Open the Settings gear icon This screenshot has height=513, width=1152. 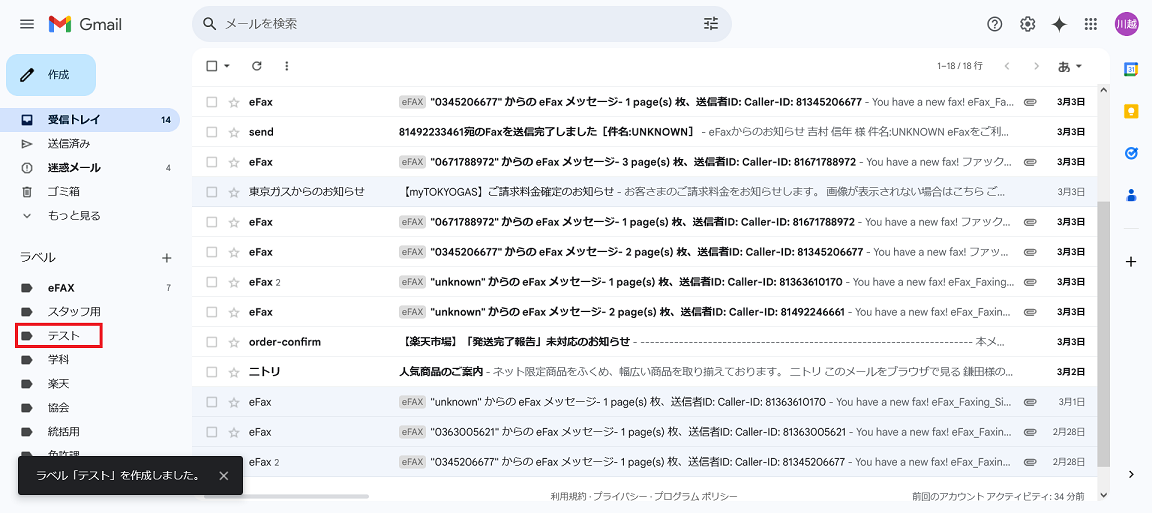pyautogui.click(x=1027, y=24)
